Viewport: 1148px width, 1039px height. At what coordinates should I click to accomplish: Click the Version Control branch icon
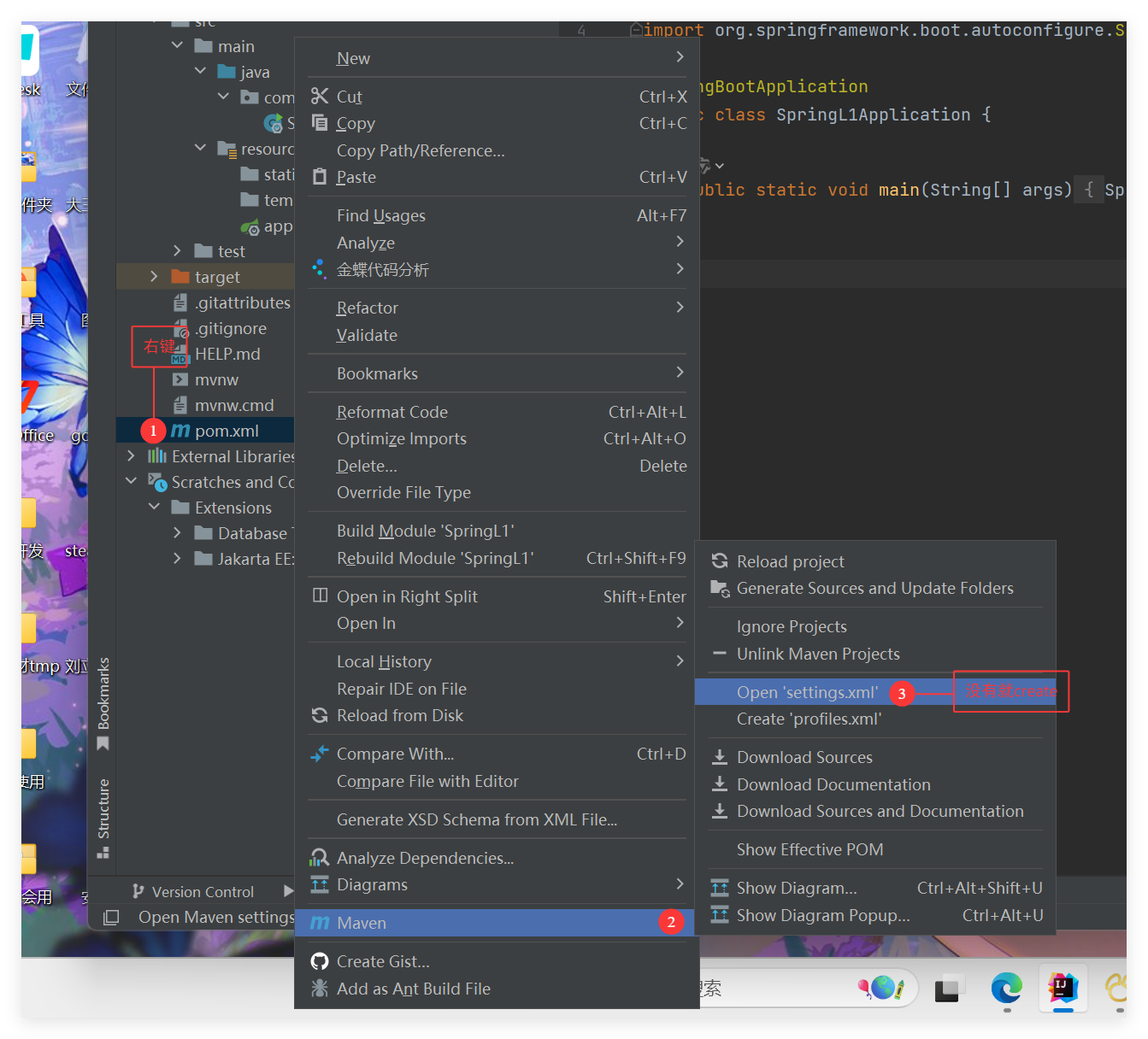138,891
